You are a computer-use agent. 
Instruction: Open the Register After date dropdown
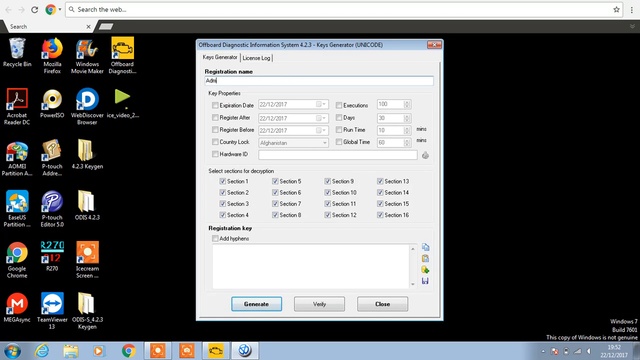point(322,118)
